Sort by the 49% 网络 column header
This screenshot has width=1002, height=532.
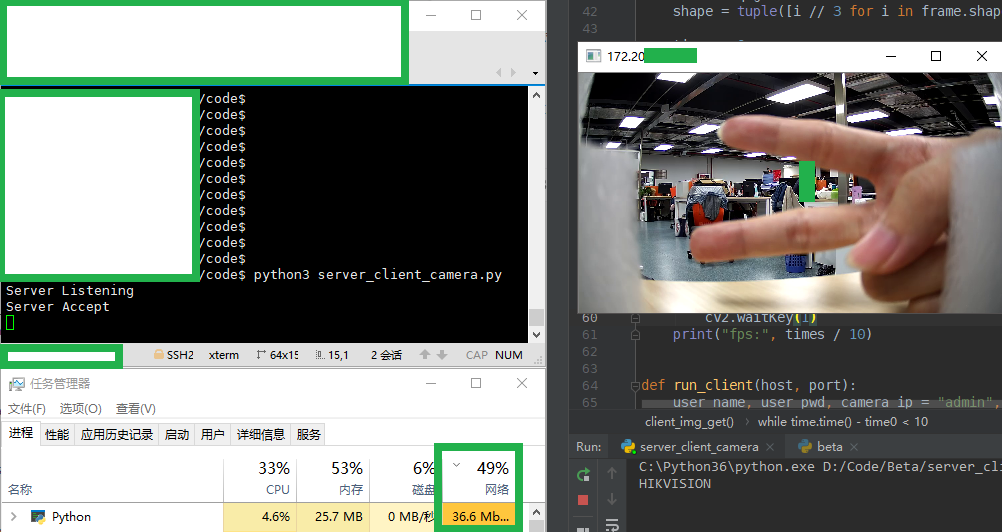479,478
